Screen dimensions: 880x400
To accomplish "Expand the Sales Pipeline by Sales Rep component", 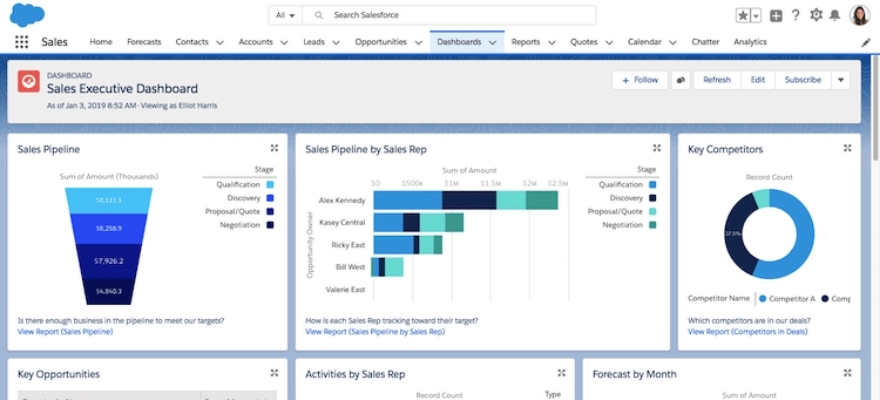I will tap(657, 148).
